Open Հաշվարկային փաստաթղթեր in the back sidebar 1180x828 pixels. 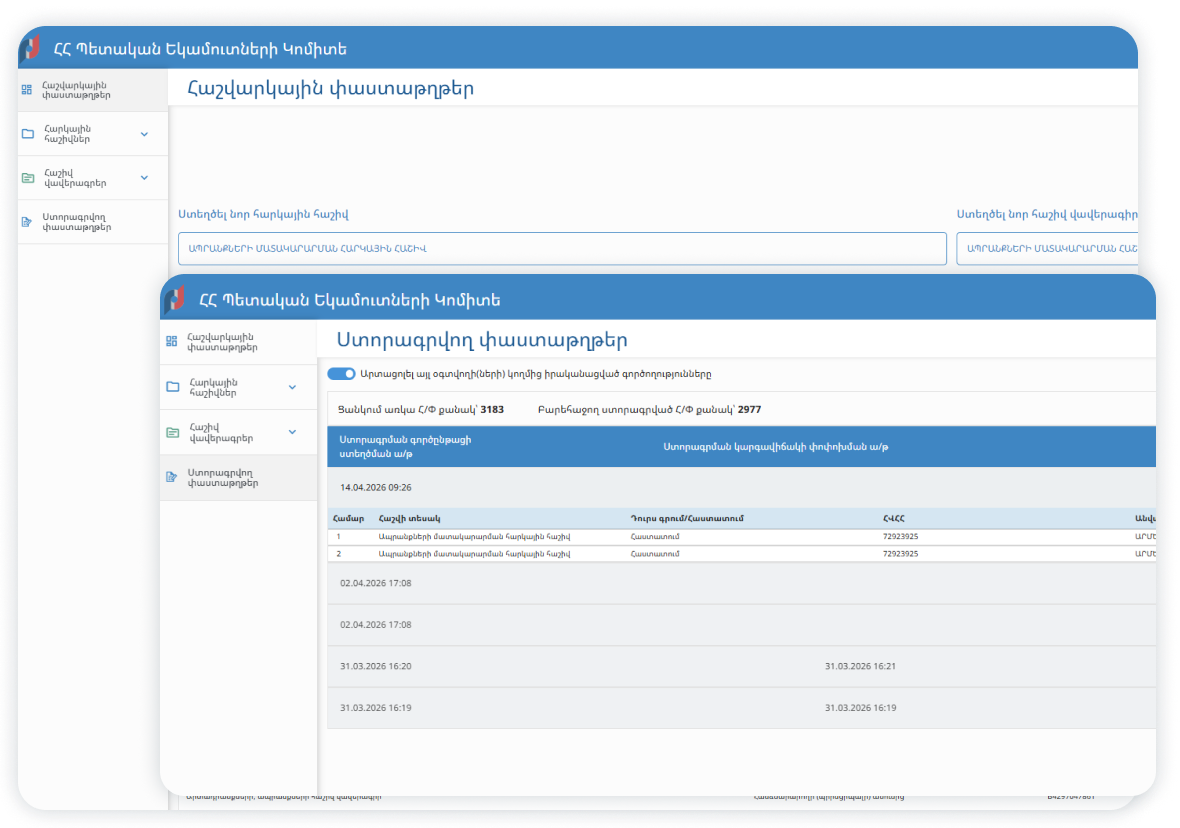(76, 90)
